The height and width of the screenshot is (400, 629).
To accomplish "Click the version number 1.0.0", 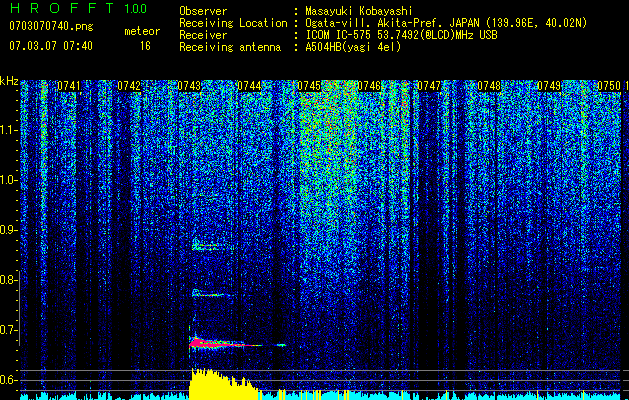I will (135, 9).
